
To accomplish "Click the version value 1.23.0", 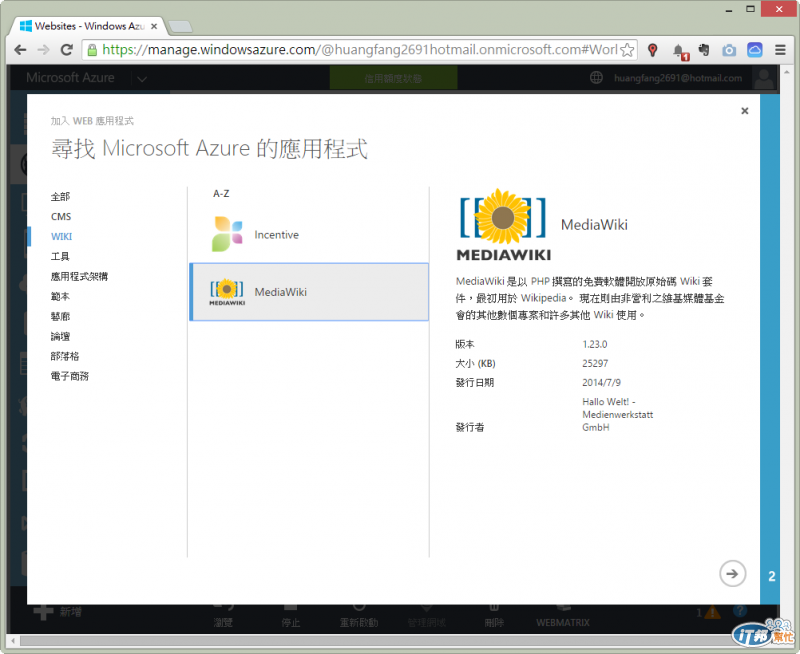I will 595,344.
